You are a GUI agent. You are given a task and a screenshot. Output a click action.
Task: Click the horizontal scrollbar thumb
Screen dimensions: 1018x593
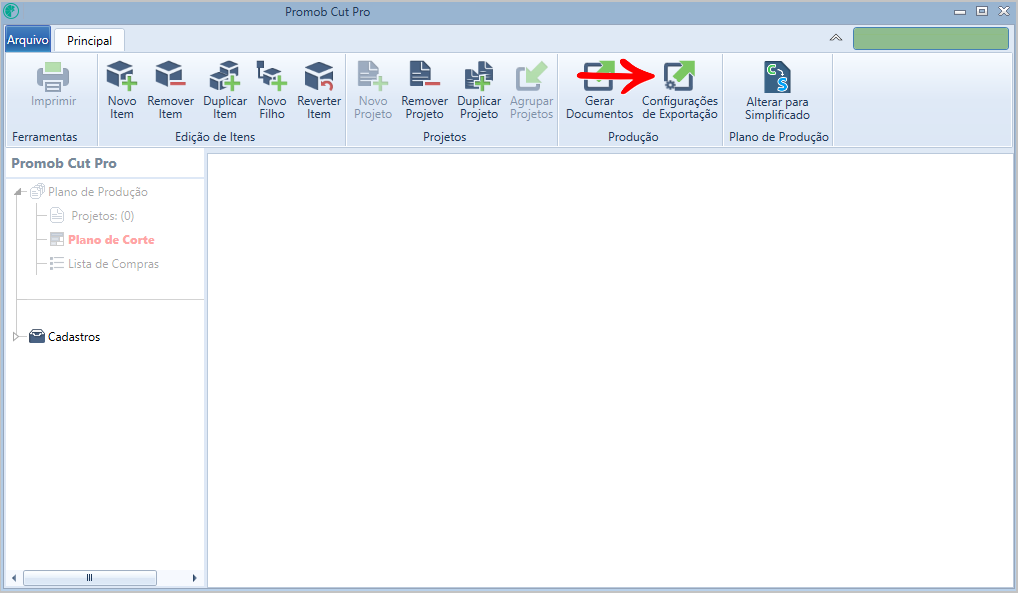click(x=90, y=577)
